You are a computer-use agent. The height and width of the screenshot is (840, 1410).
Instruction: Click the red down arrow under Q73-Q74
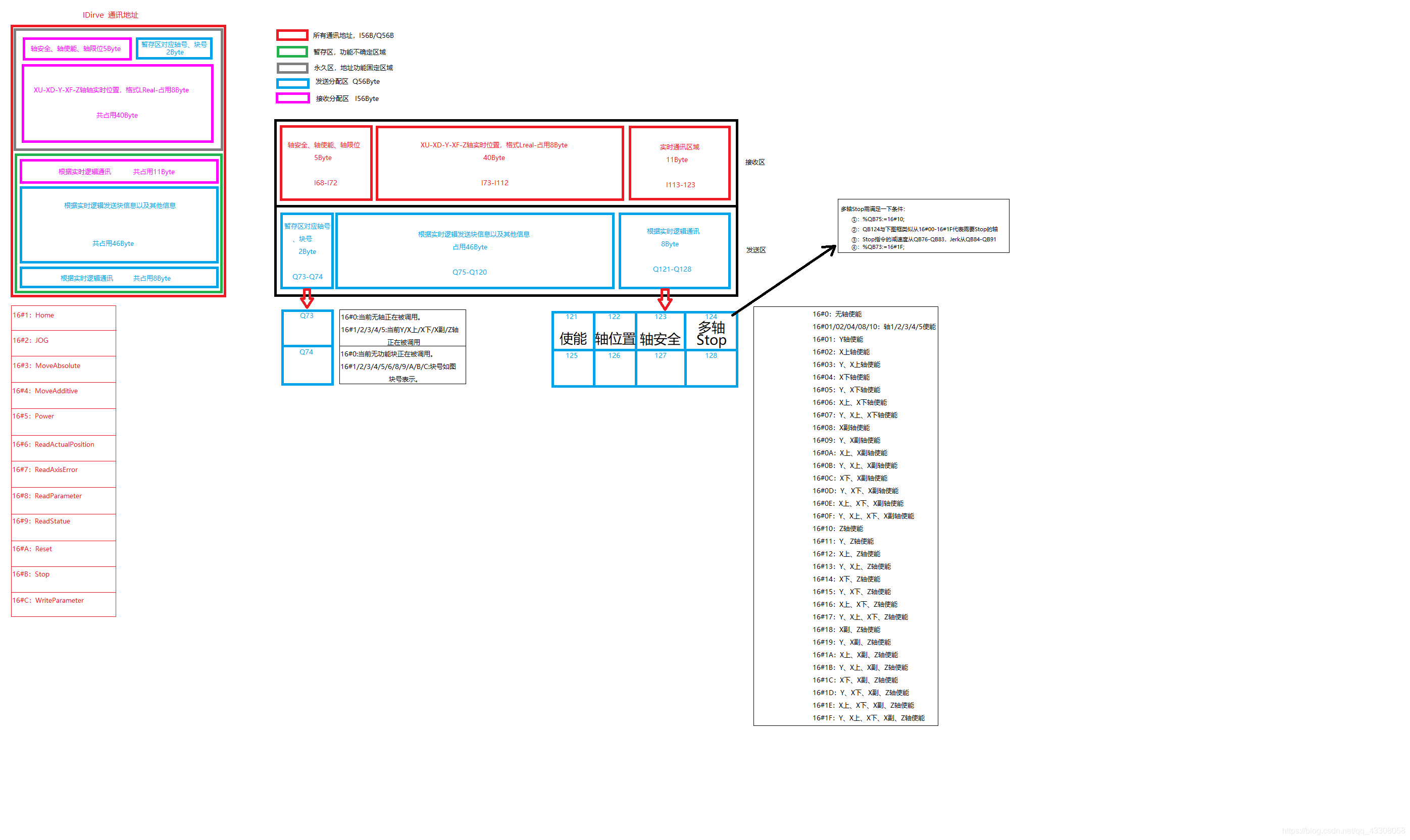coord(307,298)
